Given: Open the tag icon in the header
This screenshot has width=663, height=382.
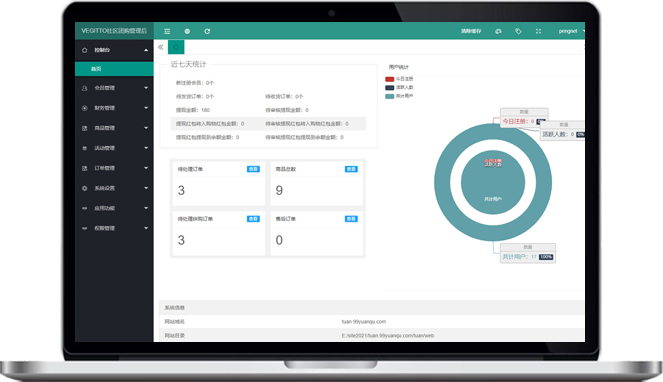Looking at the screenshot, I should coord(518,31).
